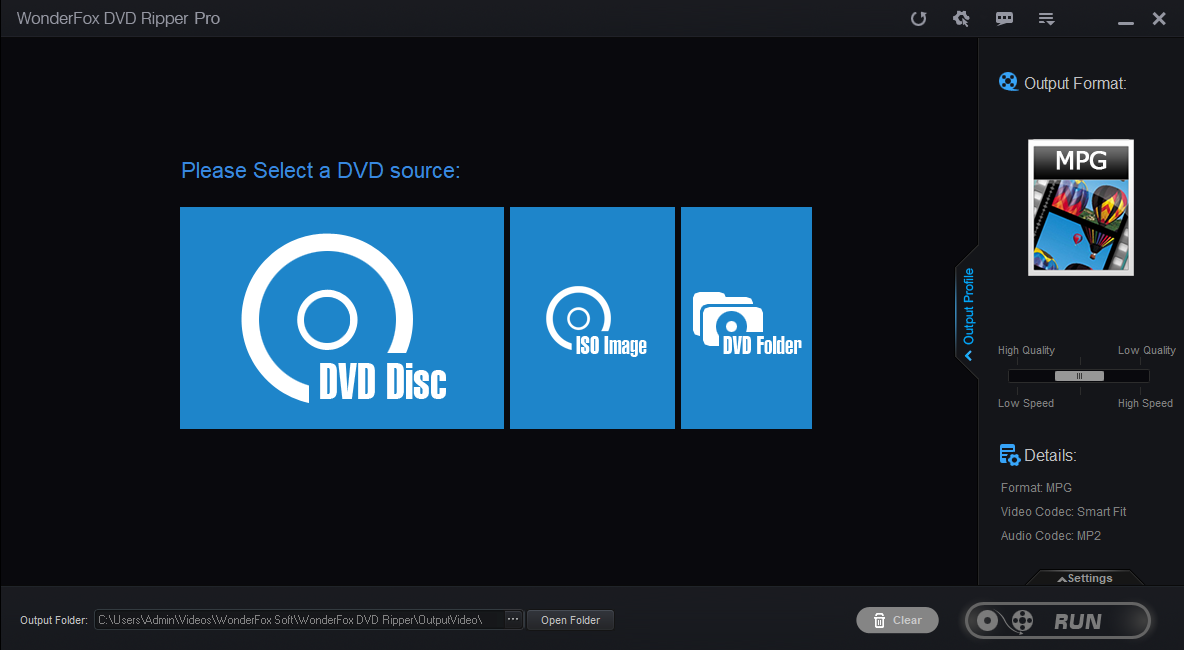The image size is (1184, 650).
Task: Expand the Settings panel
Action: [1085, 578]
